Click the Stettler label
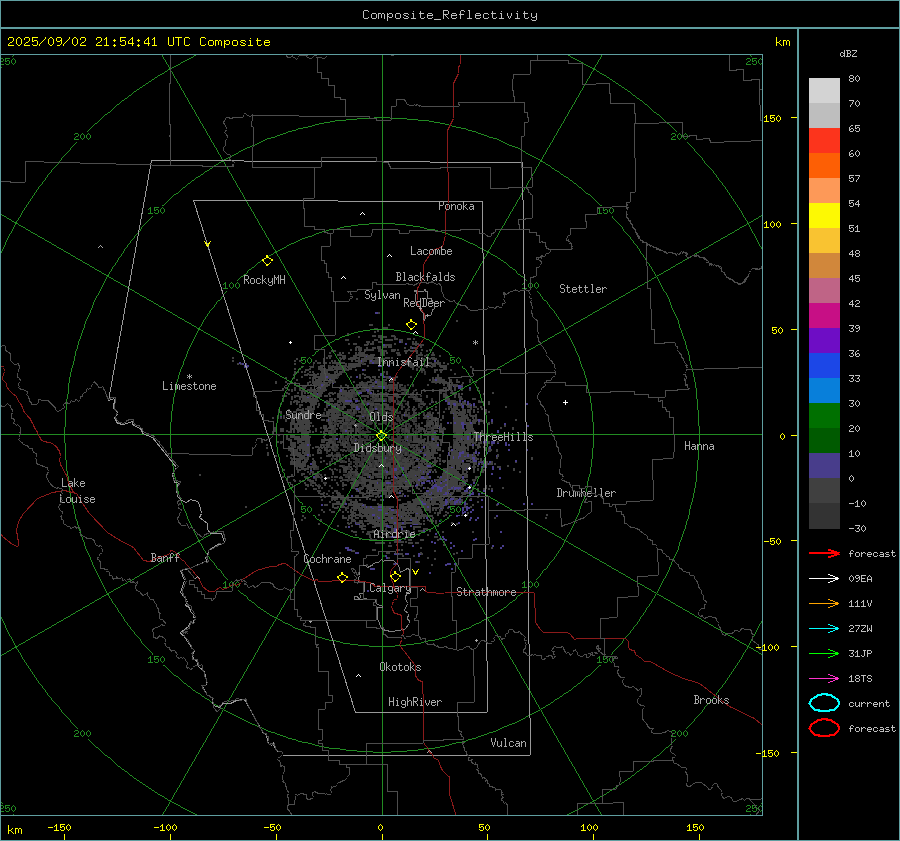900x841 pixels. point(583,289)
